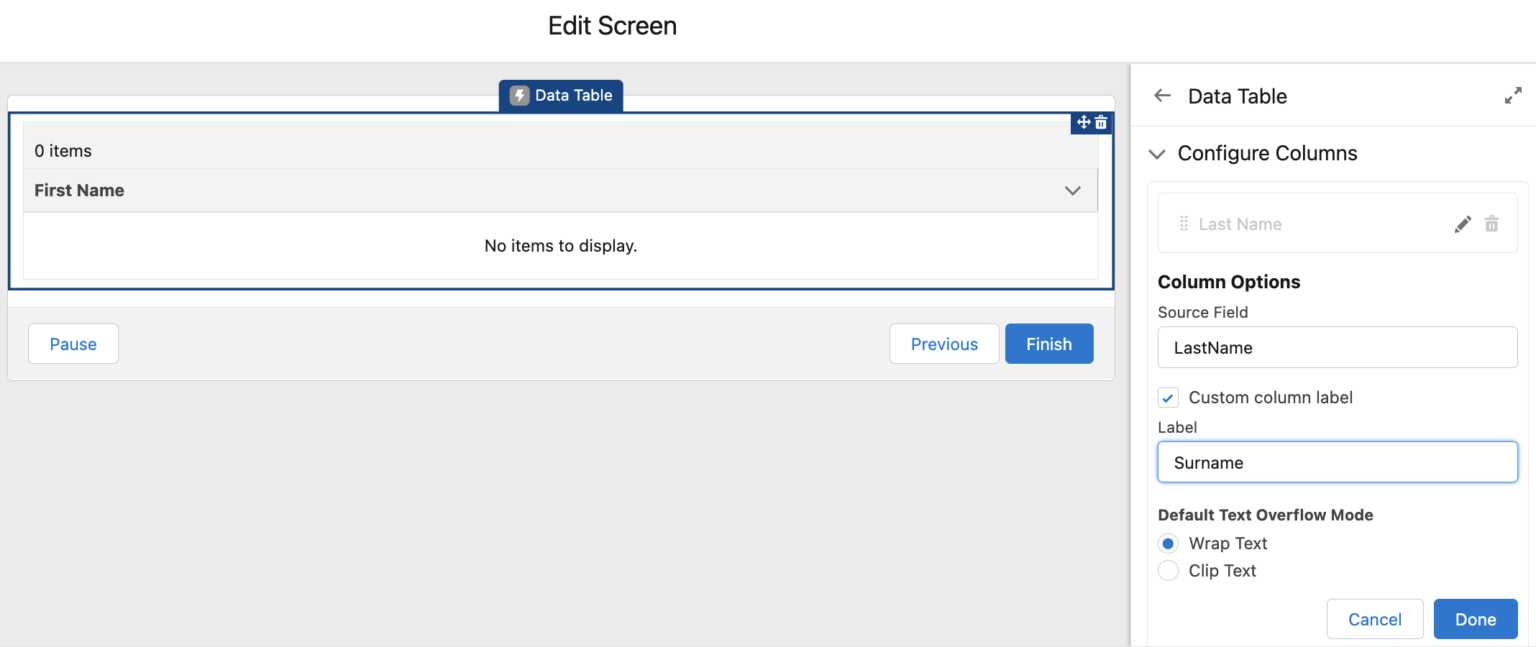The image size is (1536, 647).
Task: Click Done to save column options
Action: (x=1475, y=618)
